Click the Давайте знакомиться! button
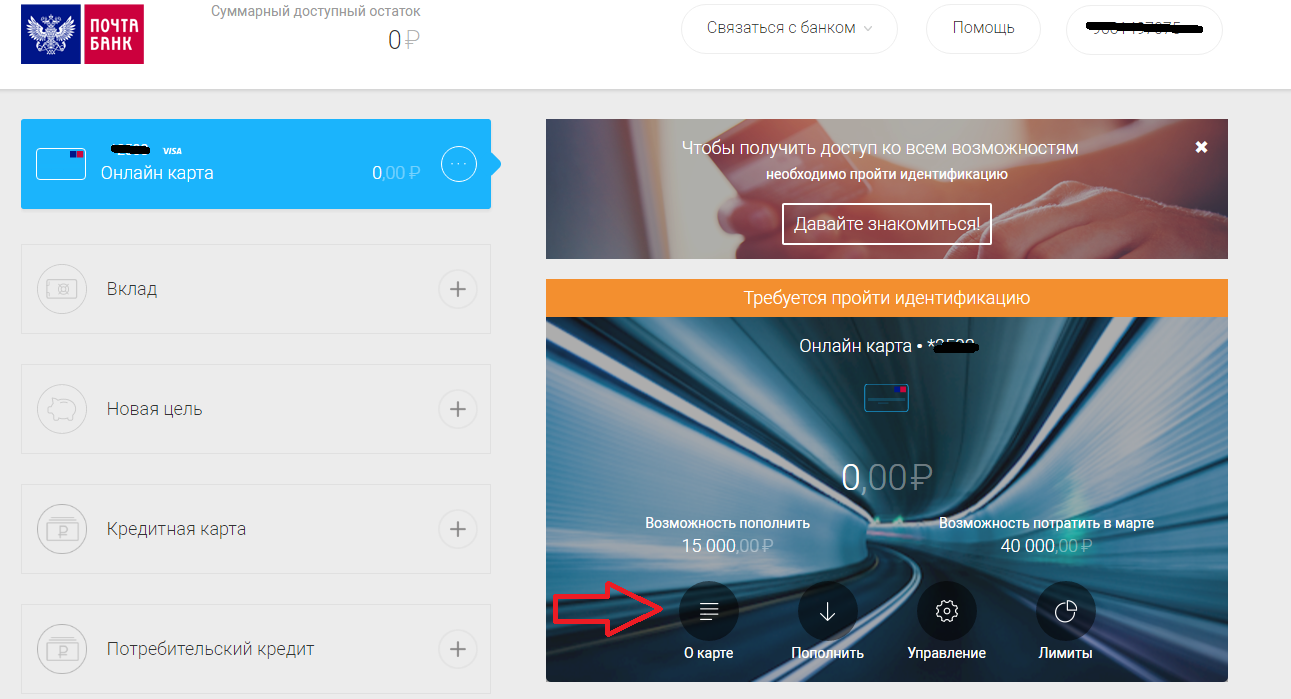 click(887, 224)
